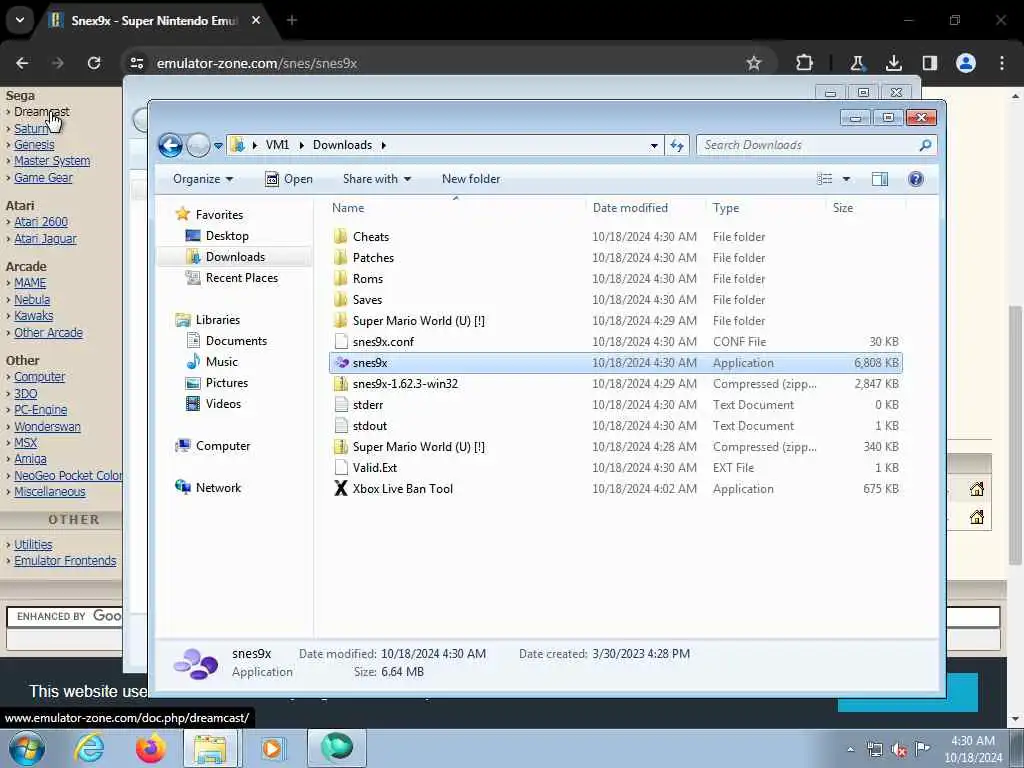Open recent locations dropdown beside Forward button
The height and width of the screenshot is (768, 1024).
pyautogui.click(x=218, y=146)
